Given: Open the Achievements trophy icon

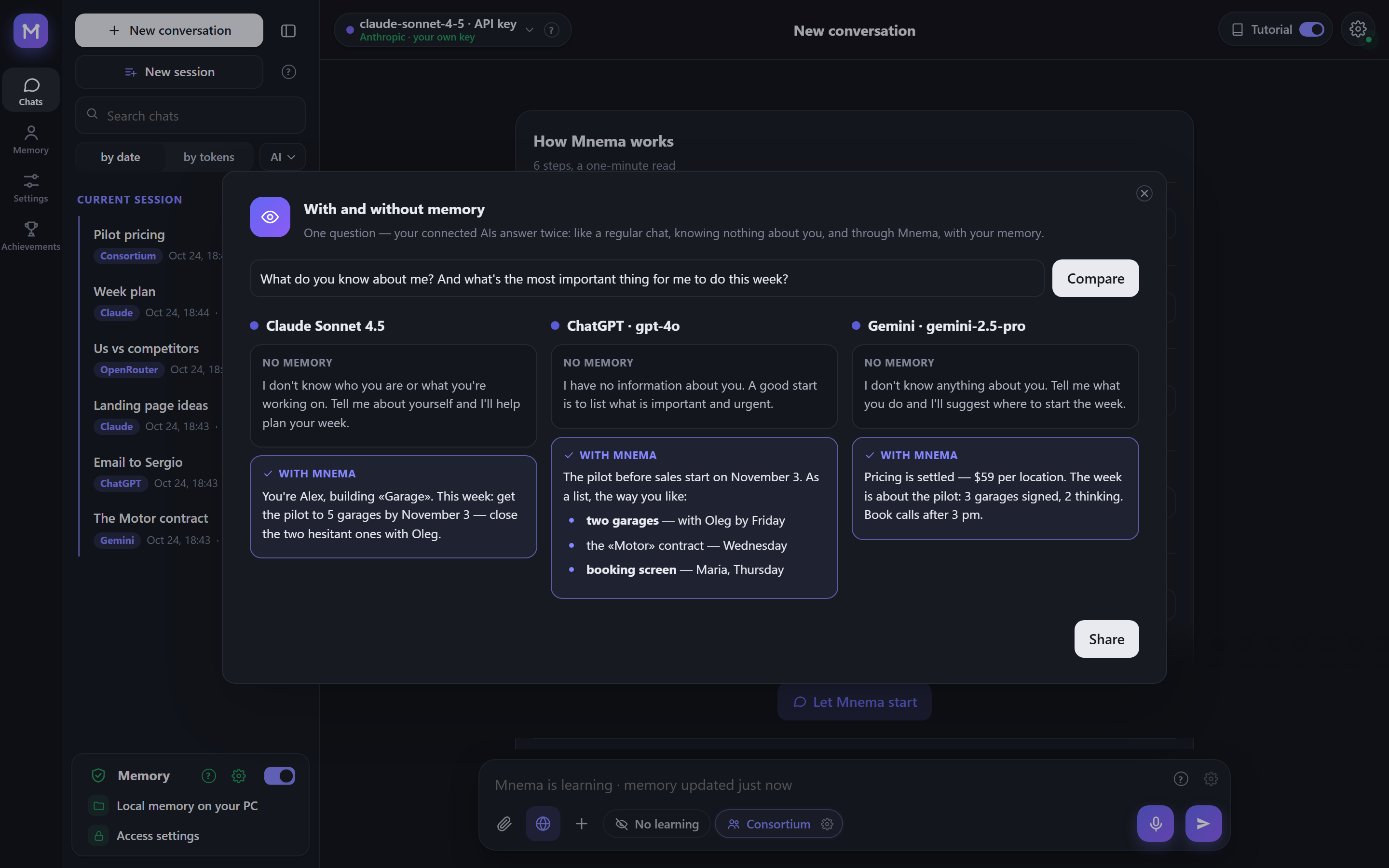Looking at the screenshot, I should pos(31,236).
